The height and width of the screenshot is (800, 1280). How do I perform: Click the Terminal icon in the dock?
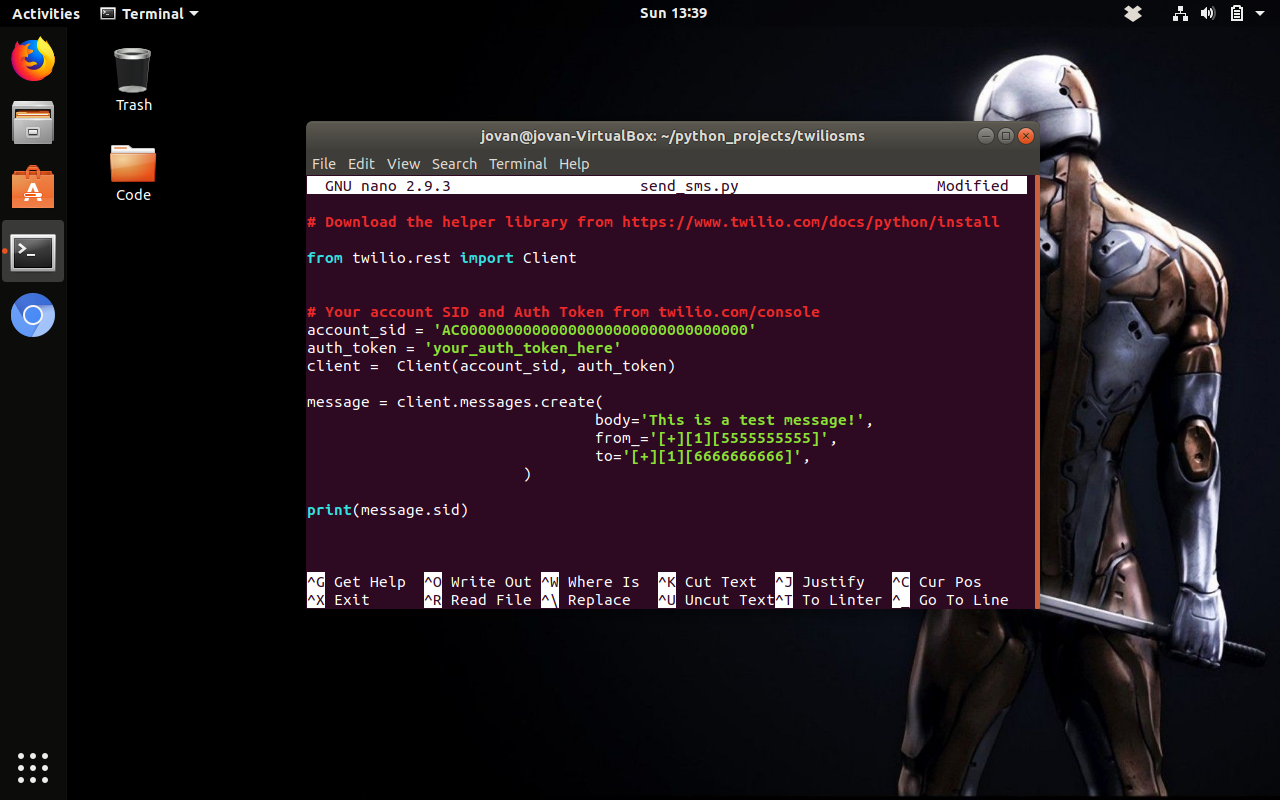click(33, 251)
